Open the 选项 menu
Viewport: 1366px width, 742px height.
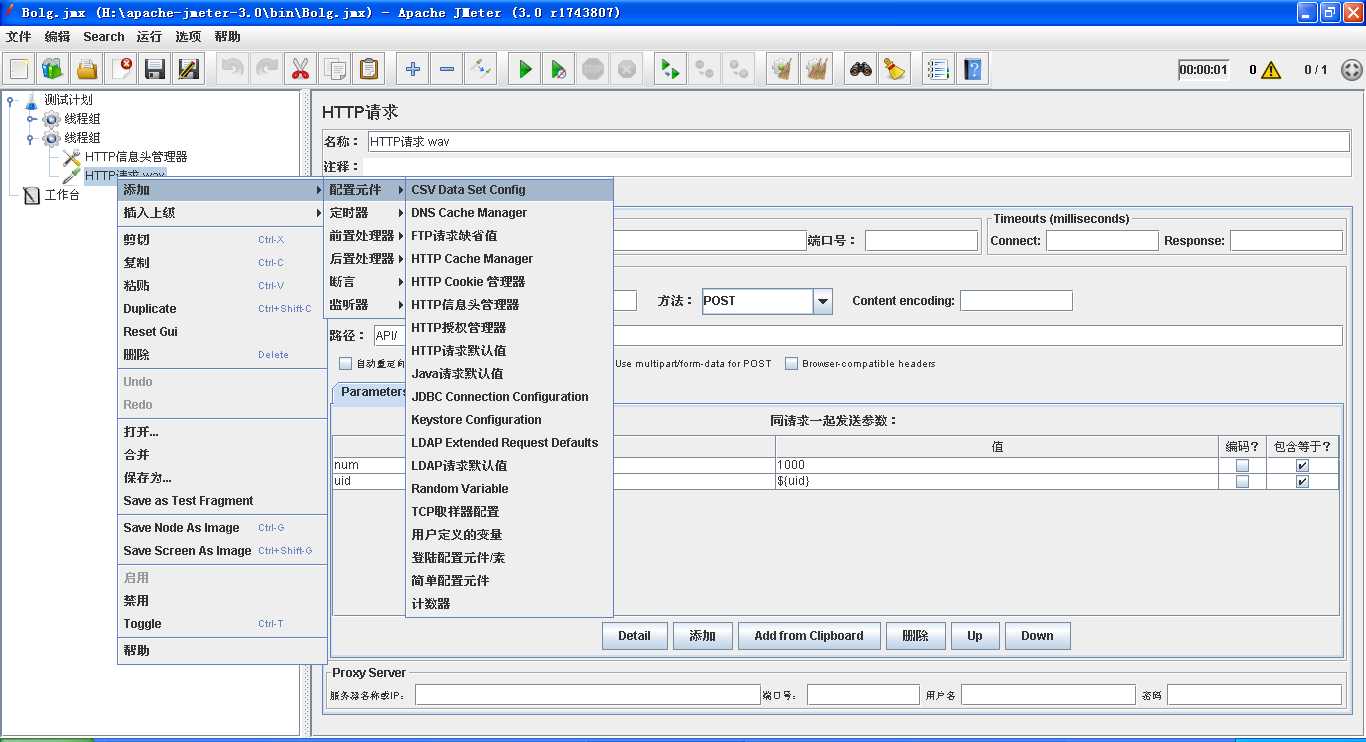click(188, 37)
